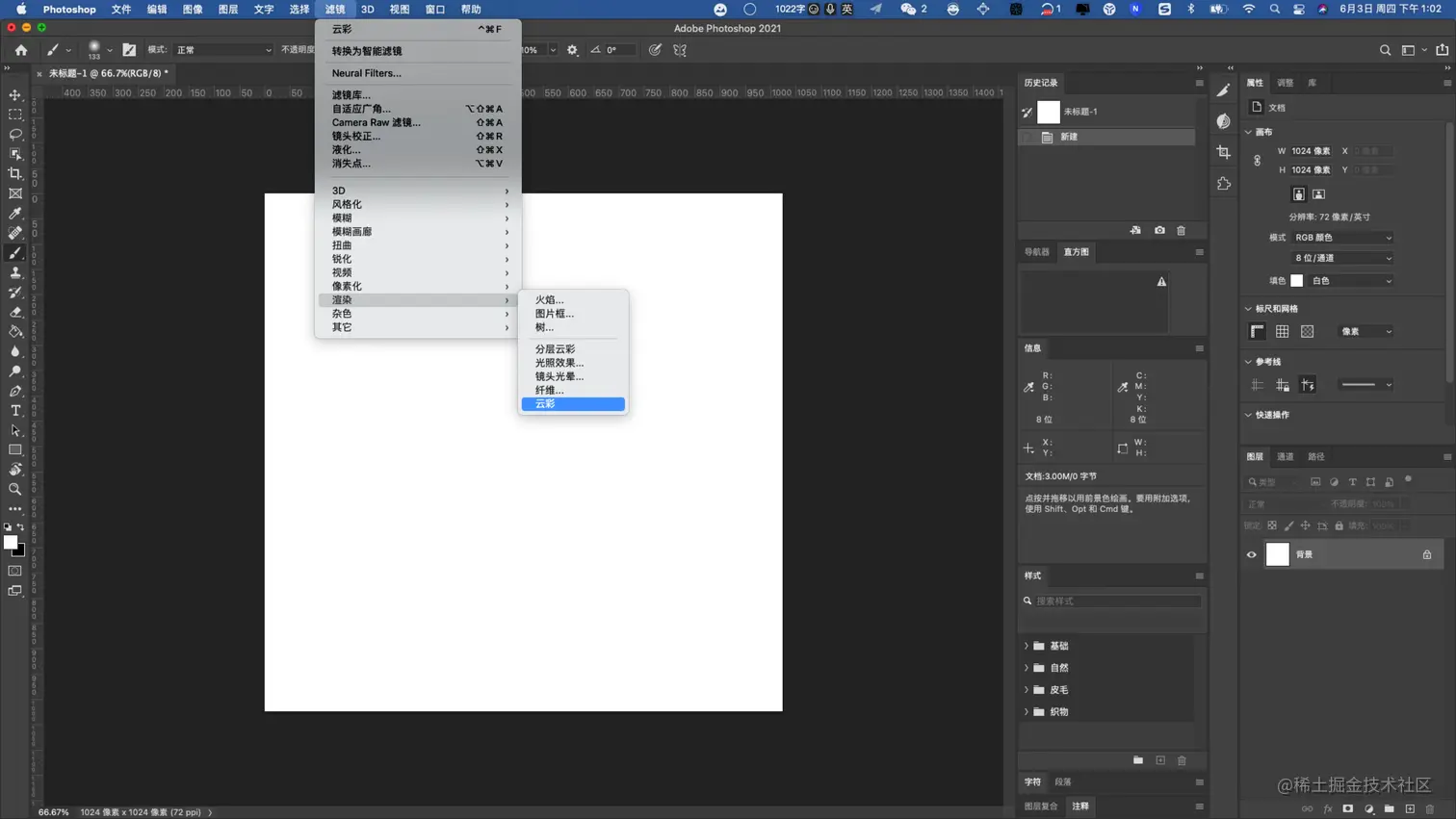Select the Horizontal Type tool
The height and width of the screenshot is (819, 1456).
(15, 411)
